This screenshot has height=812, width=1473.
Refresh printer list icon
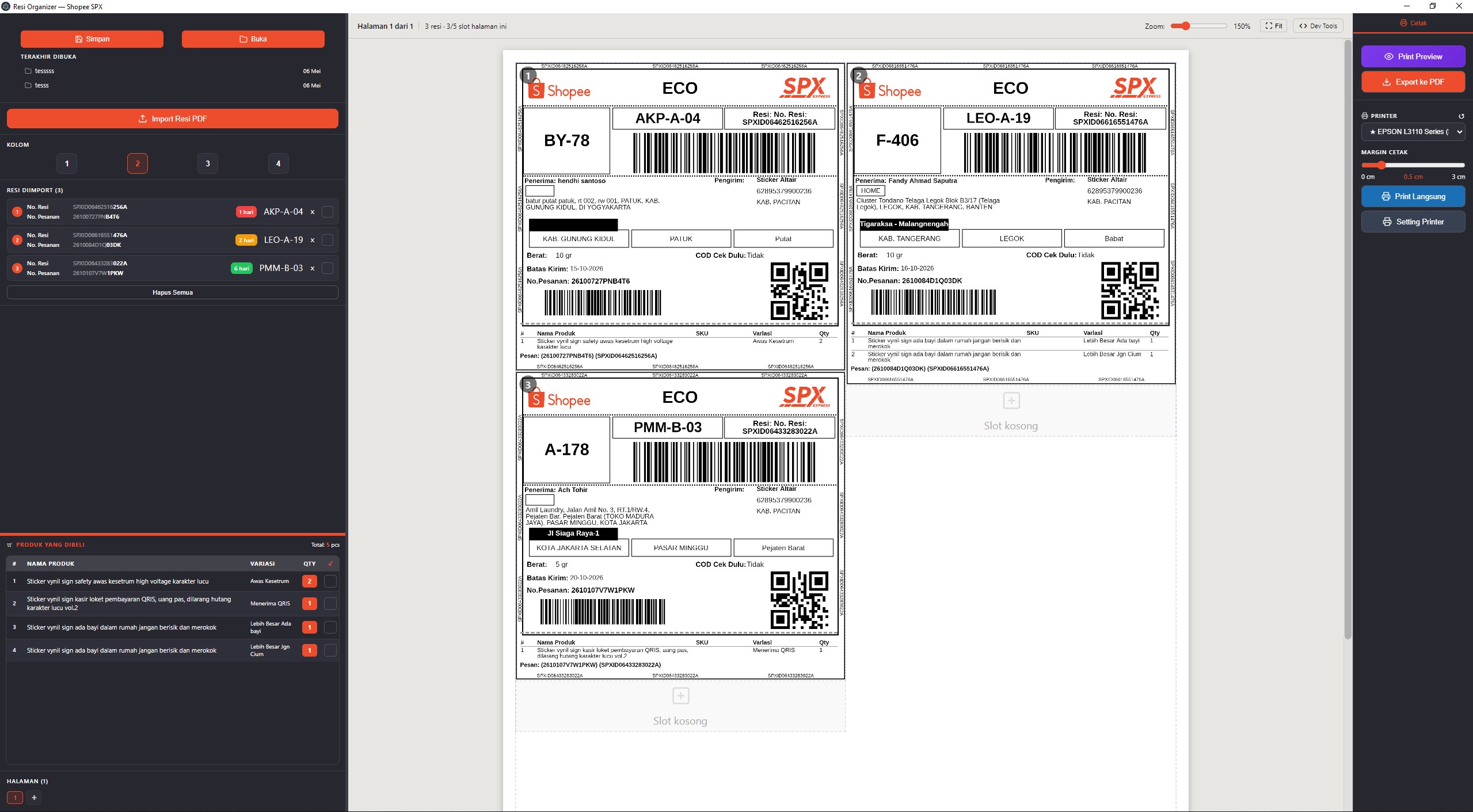(x=1461, y=116)
